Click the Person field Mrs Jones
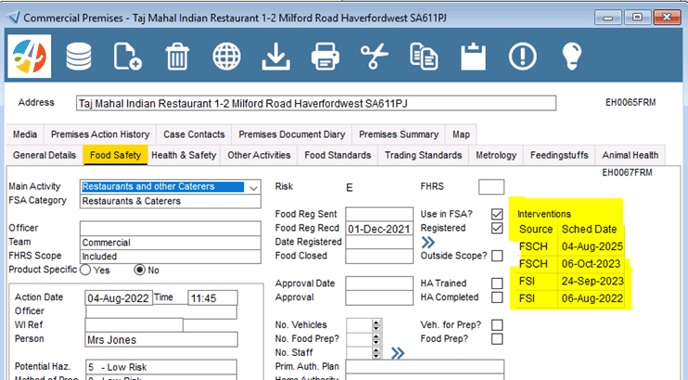Image resolution: width=688 pixels, height=380 pixels. [x=161, y=340]
